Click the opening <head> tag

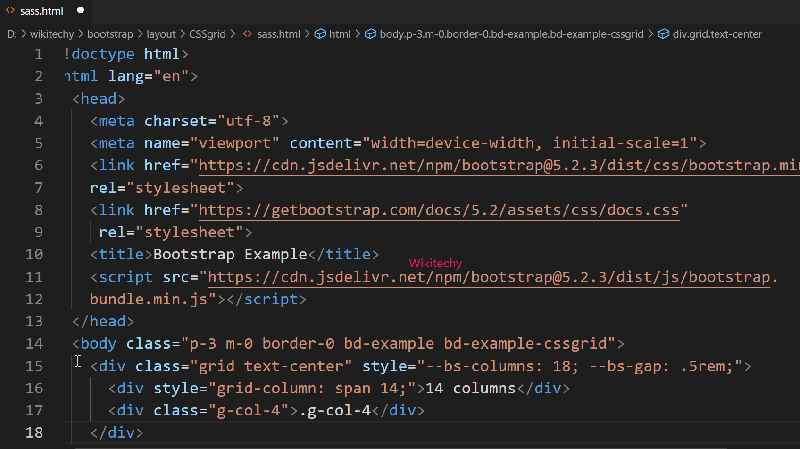98,98
